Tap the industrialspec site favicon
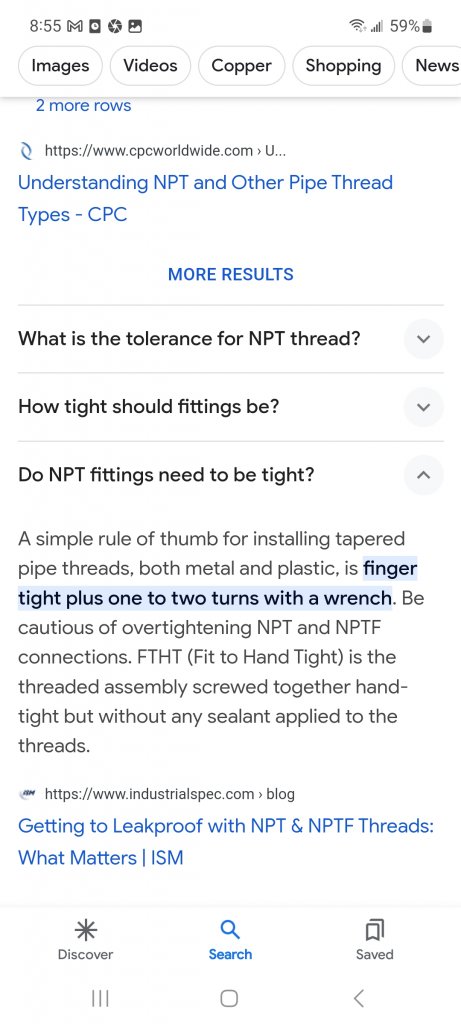The height and width of the screenshot is (1024, 461). click(x=27, y=794)
